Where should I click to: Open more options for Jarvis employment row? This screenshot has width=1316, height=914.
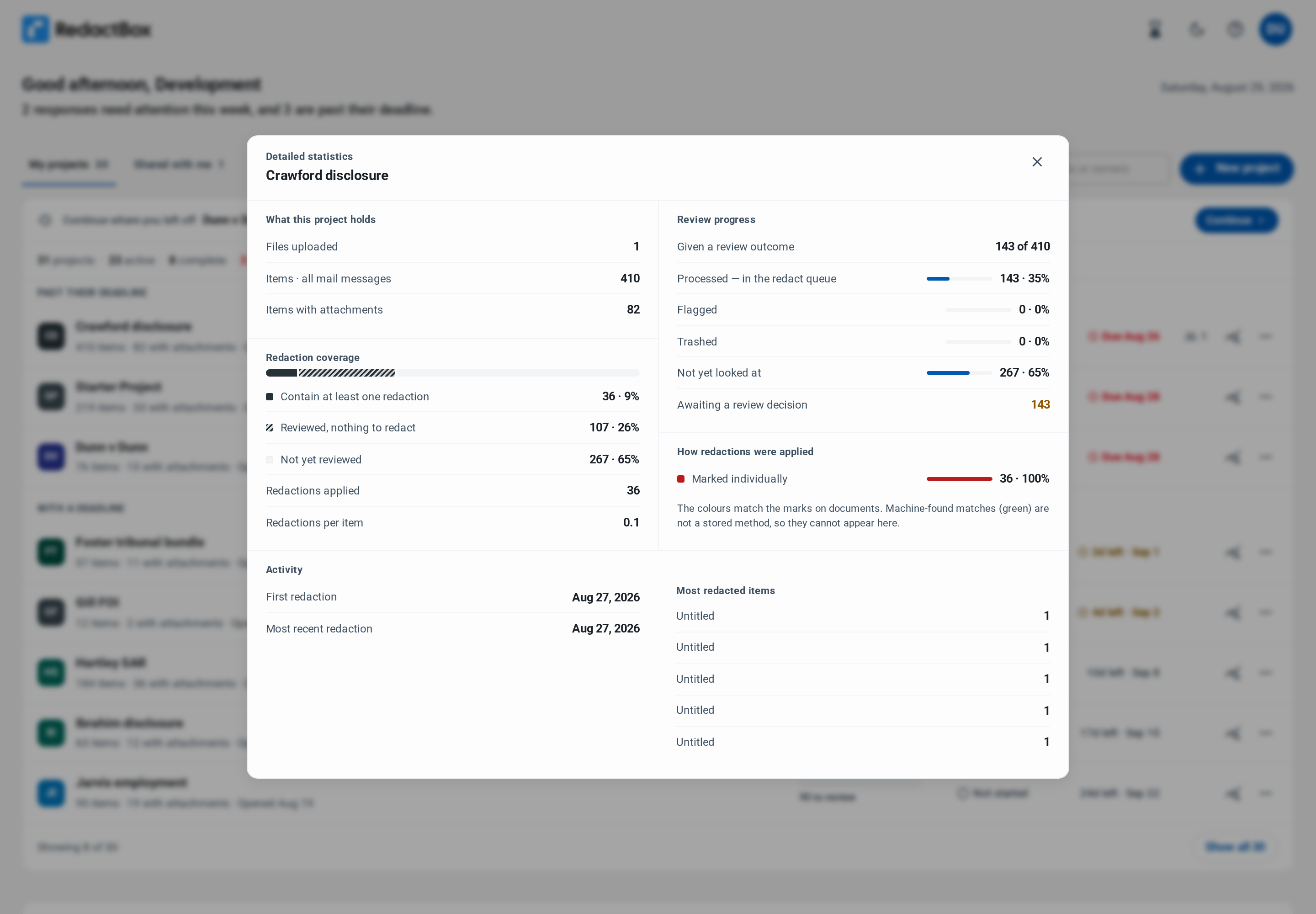point(1266,794)
